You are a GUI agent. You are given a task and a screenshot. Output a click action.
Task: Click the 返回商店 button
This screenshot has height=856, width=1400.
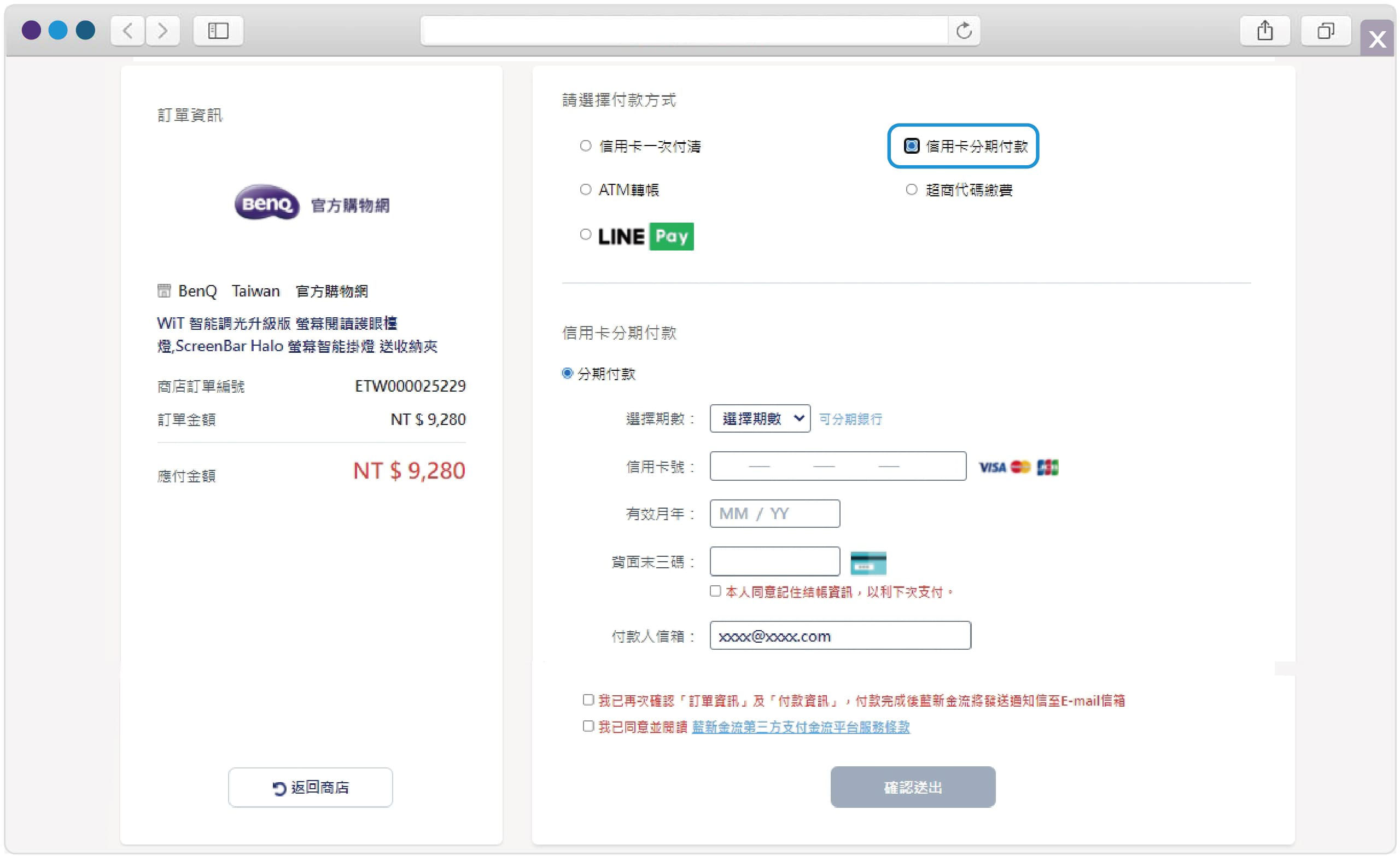point(310,787)
